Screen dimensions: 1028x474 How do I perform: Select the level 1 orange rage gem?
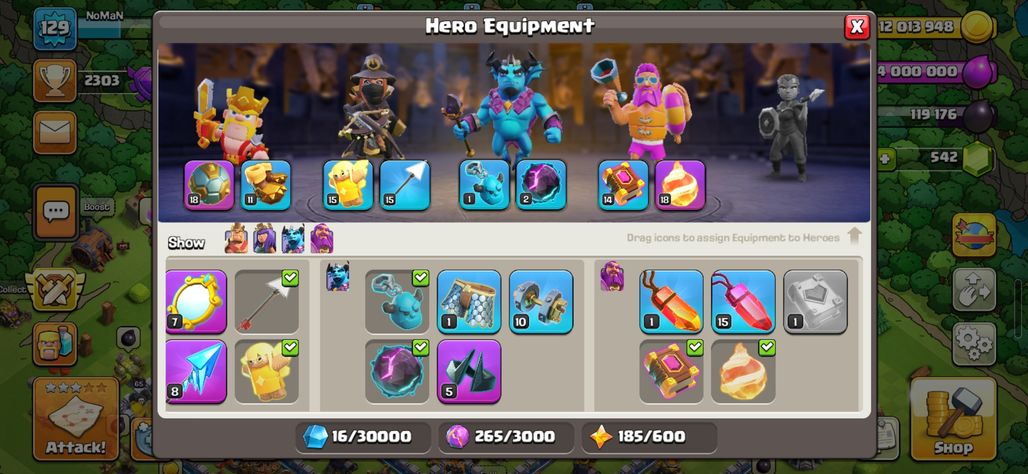click(x=671, y=302)
